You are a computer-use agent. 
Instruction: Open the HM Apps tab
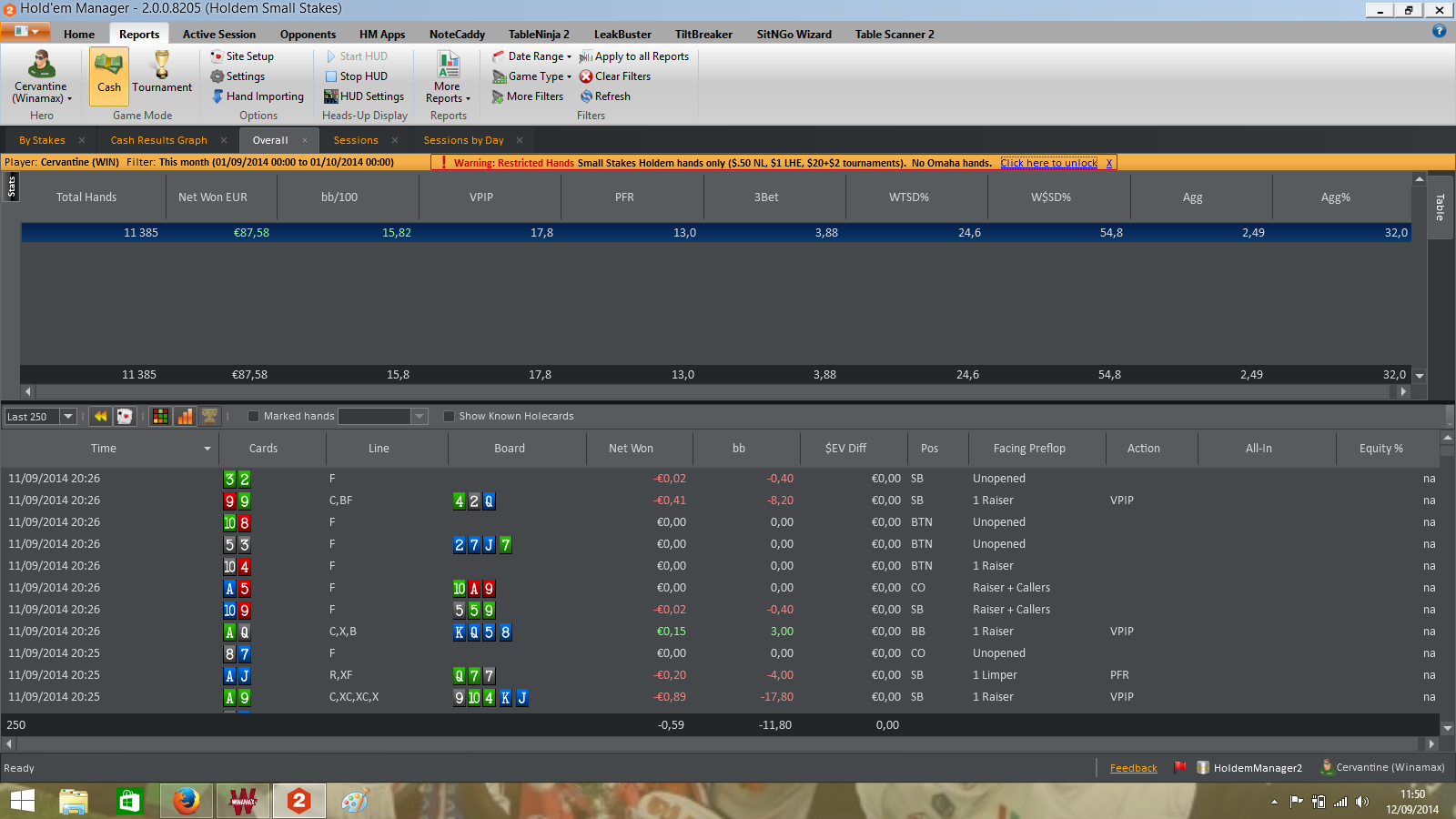382,35
